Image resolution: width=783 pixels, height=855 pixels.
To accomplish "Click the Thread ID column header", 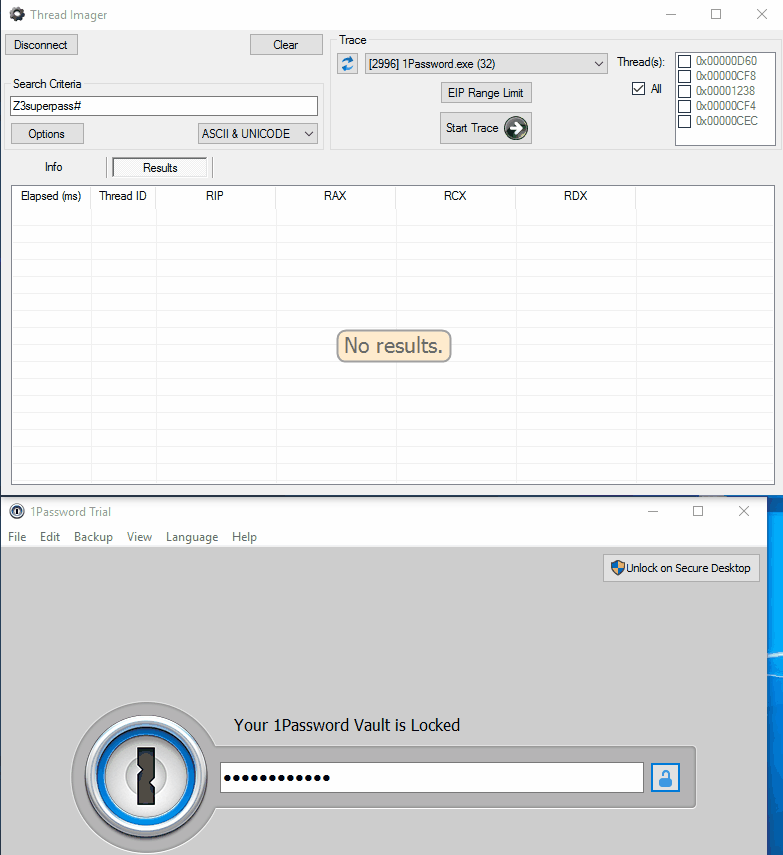I will [x=123, y=196].
